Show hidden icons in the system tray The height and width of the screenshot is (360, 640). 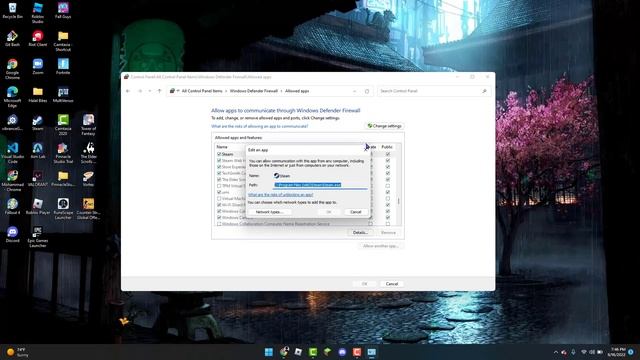click(x=556, y=352)
